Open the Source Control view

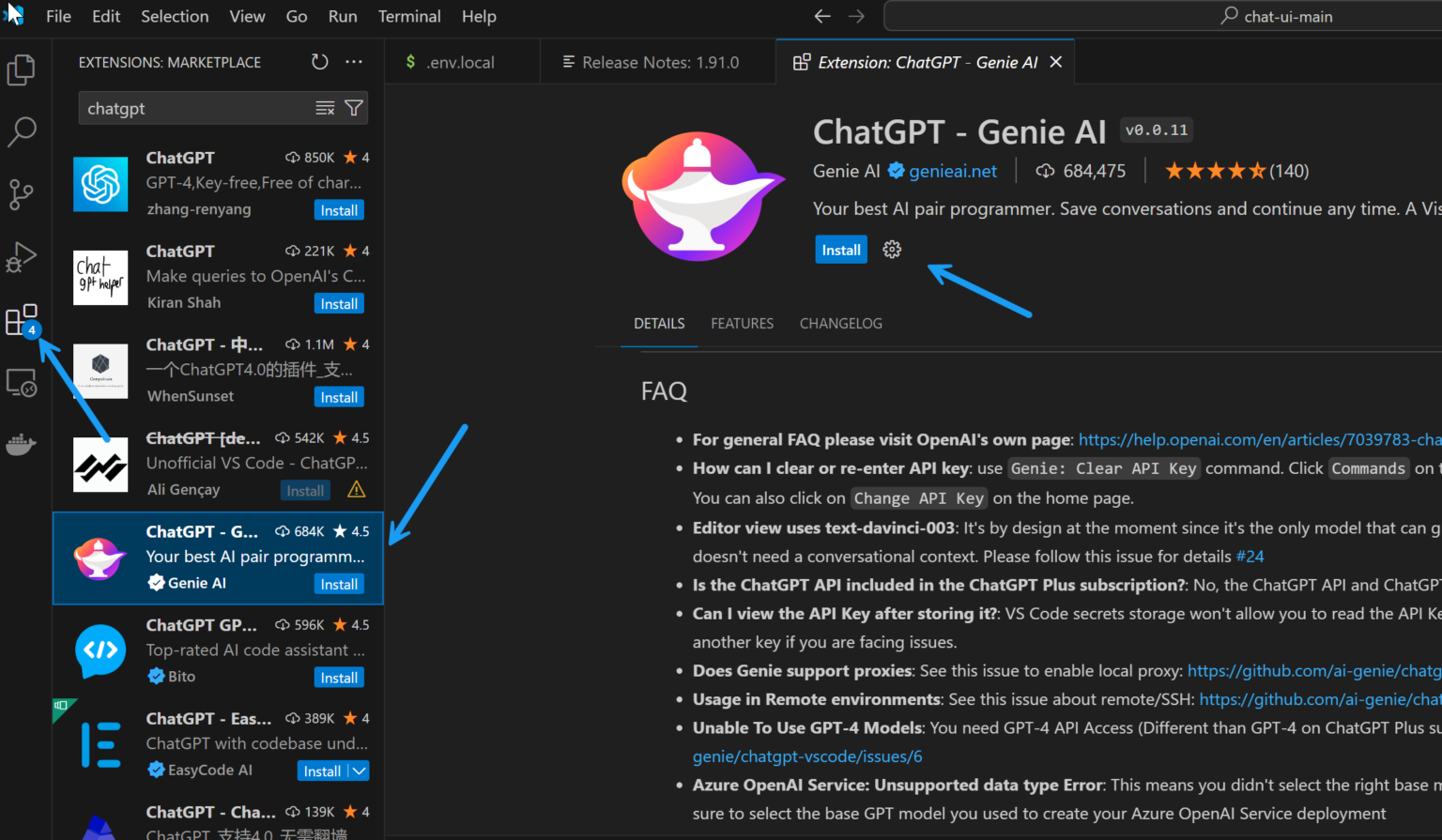[x=22, y=194]
